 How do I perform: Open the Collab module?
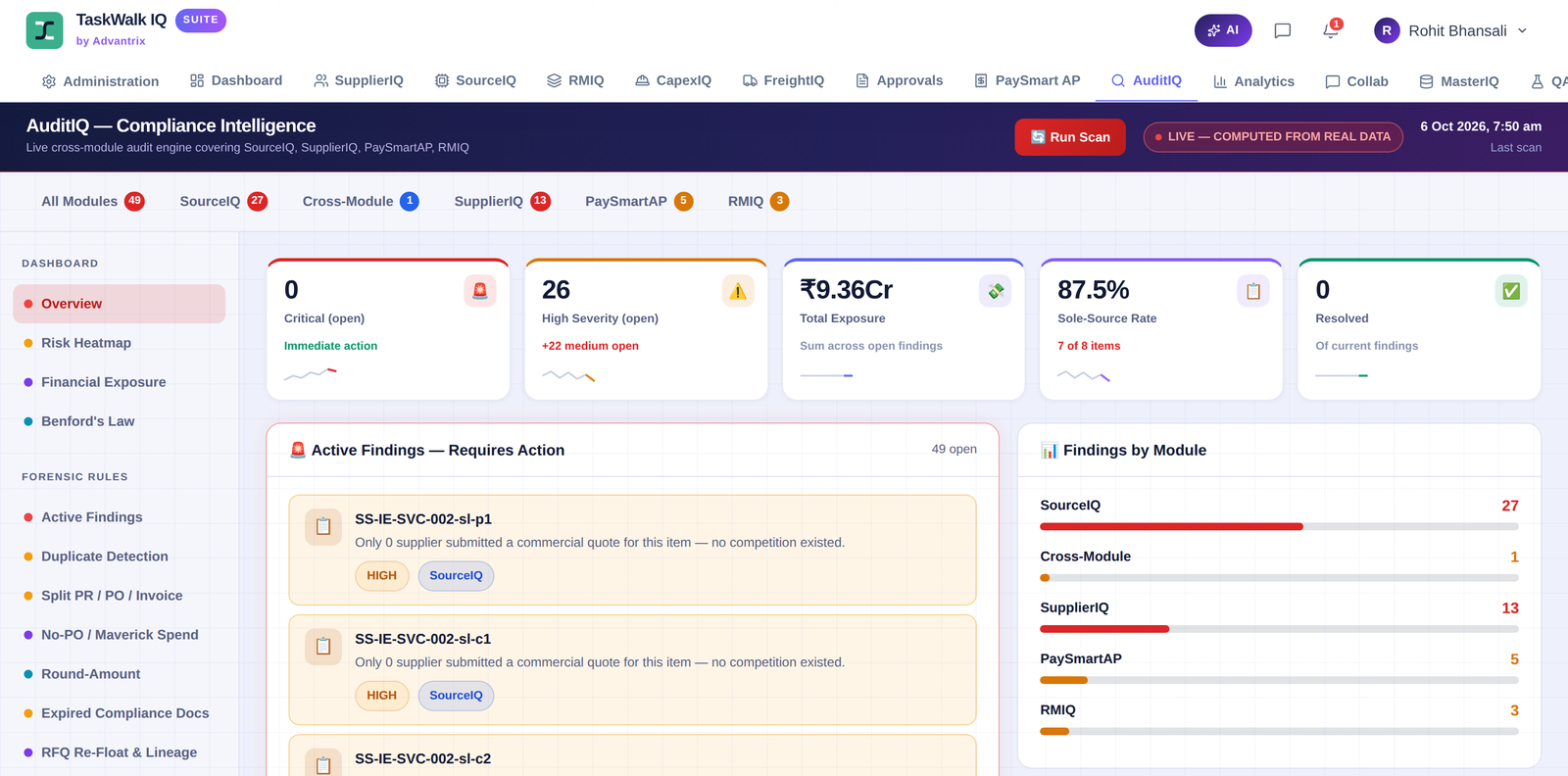click(1357, 81)
